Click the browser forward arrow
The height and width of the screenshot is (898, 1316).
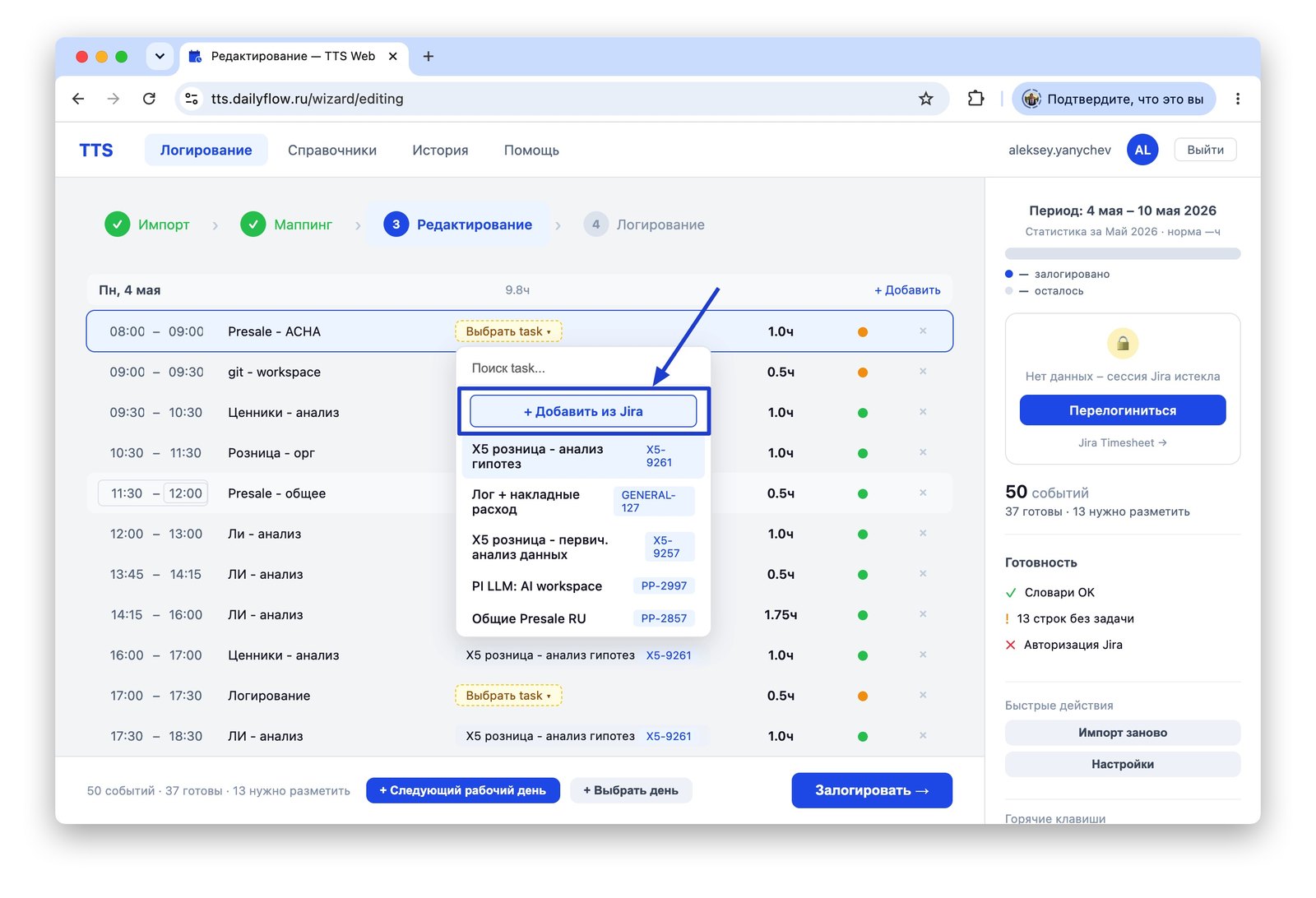[114, 99]
